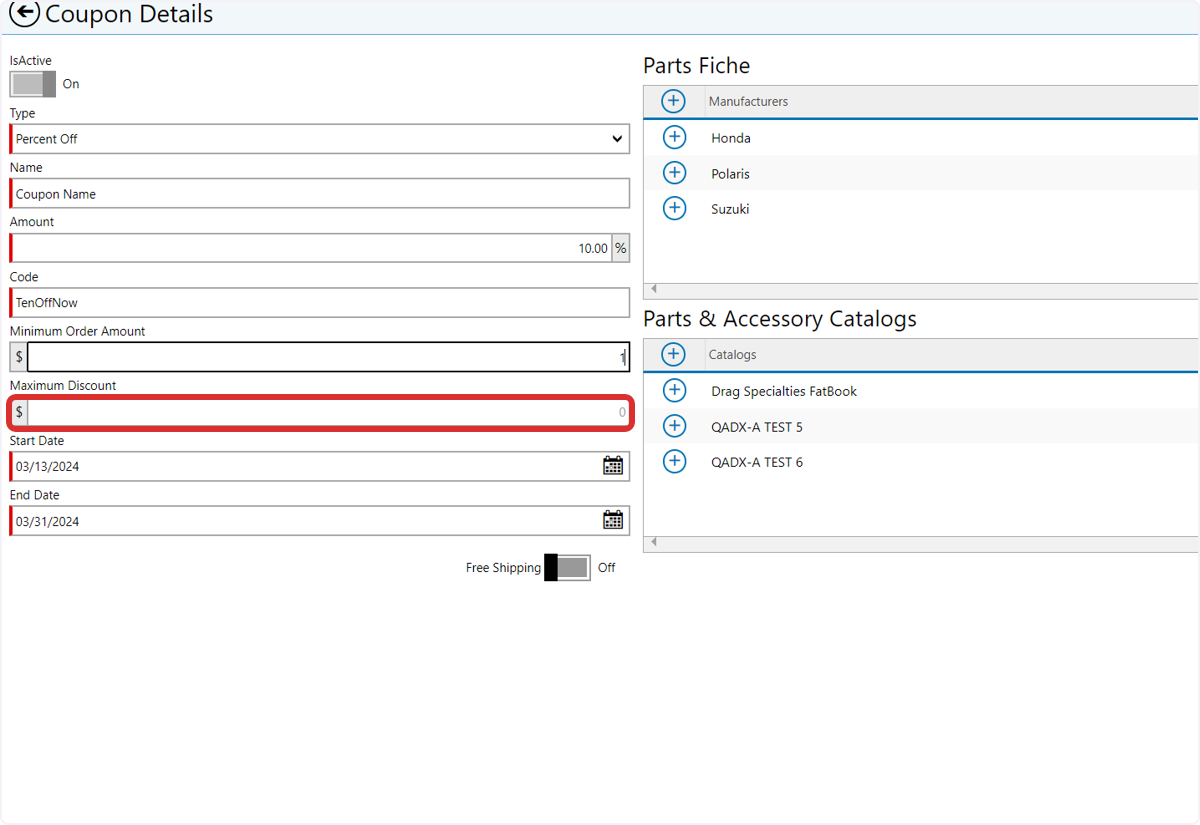
Task: Click the Manufacturers column header
Action: (748, 101)
